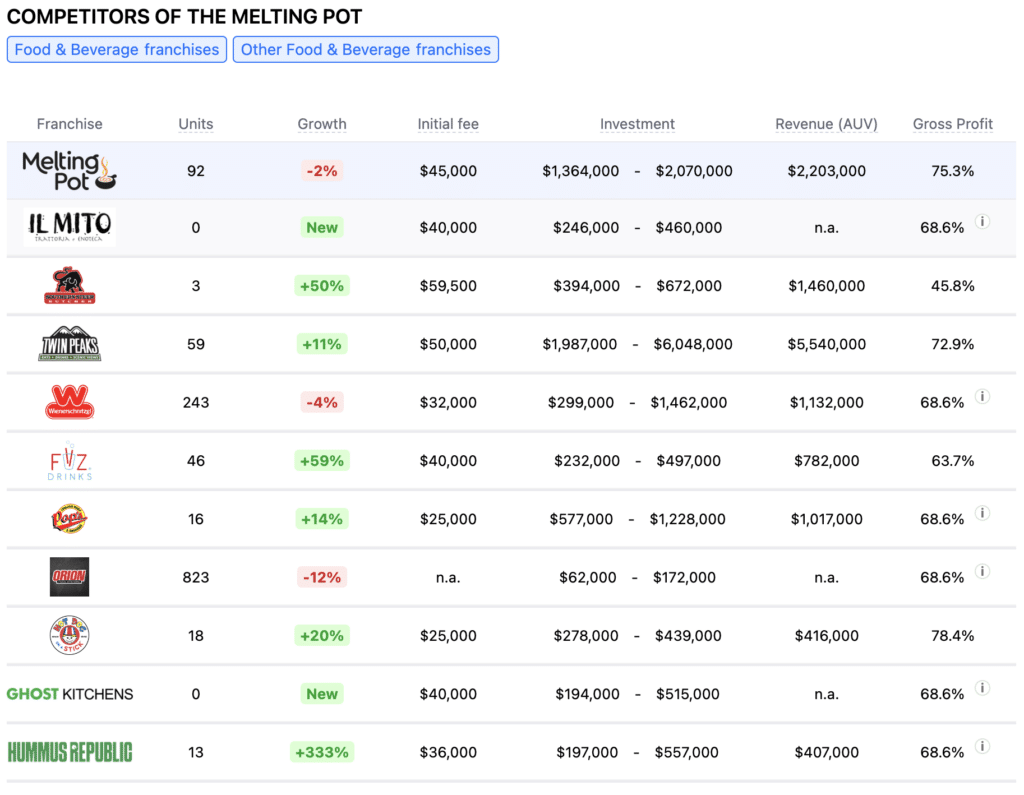The image size is (1024, 795).
Task: Open the Hummus Republic logo
Action: coord(69,752)
